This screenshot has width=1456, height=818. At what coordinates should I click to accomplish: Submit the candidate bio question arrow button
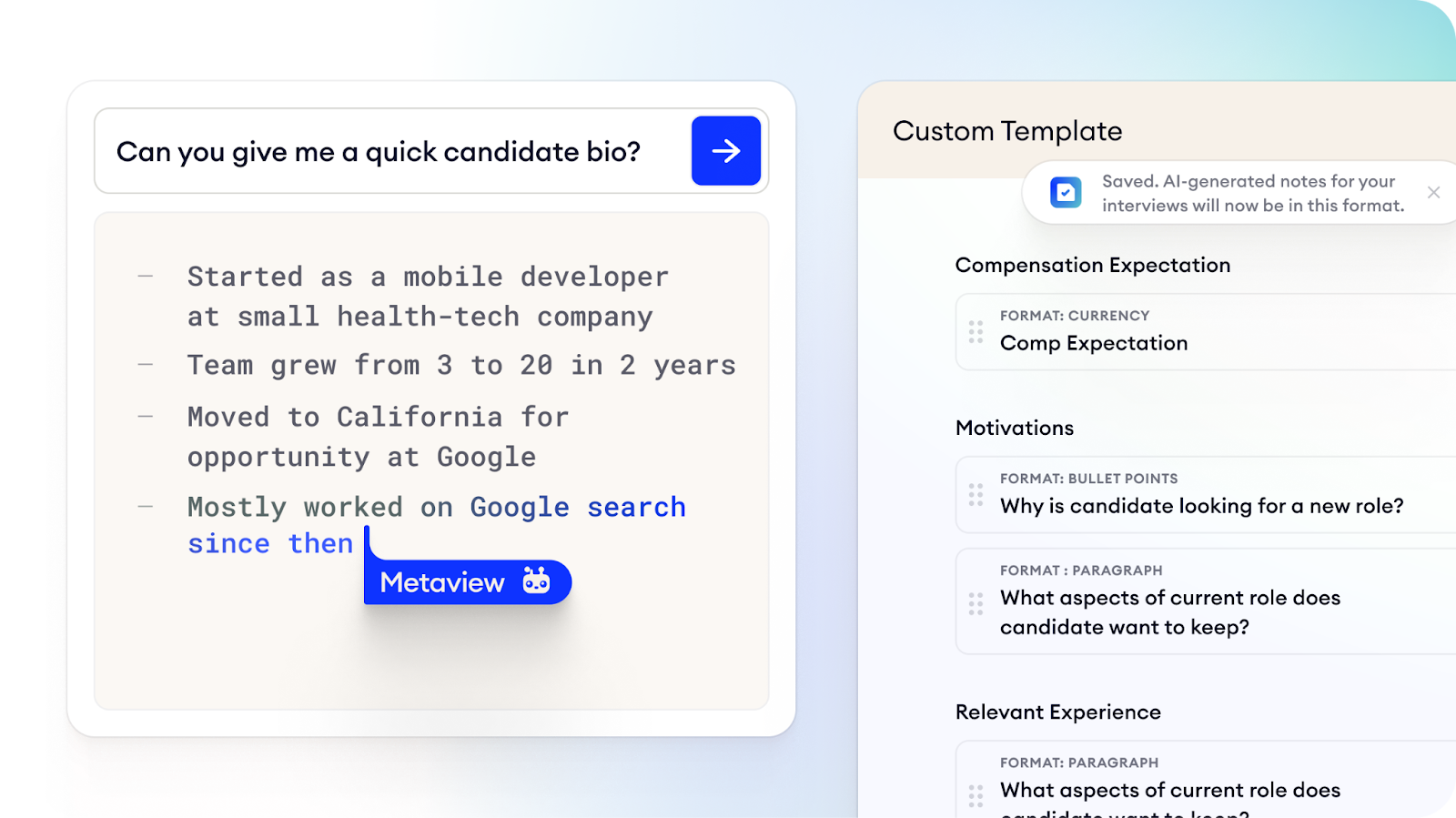coord(725,151)
